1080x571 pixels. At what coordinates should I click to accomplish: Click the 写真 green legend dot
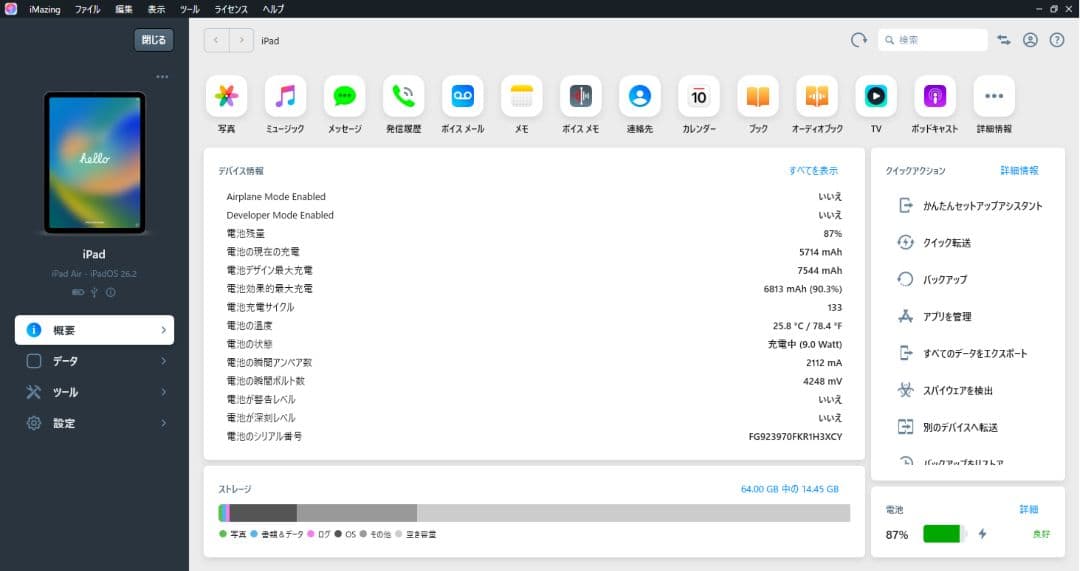[222, 534]
